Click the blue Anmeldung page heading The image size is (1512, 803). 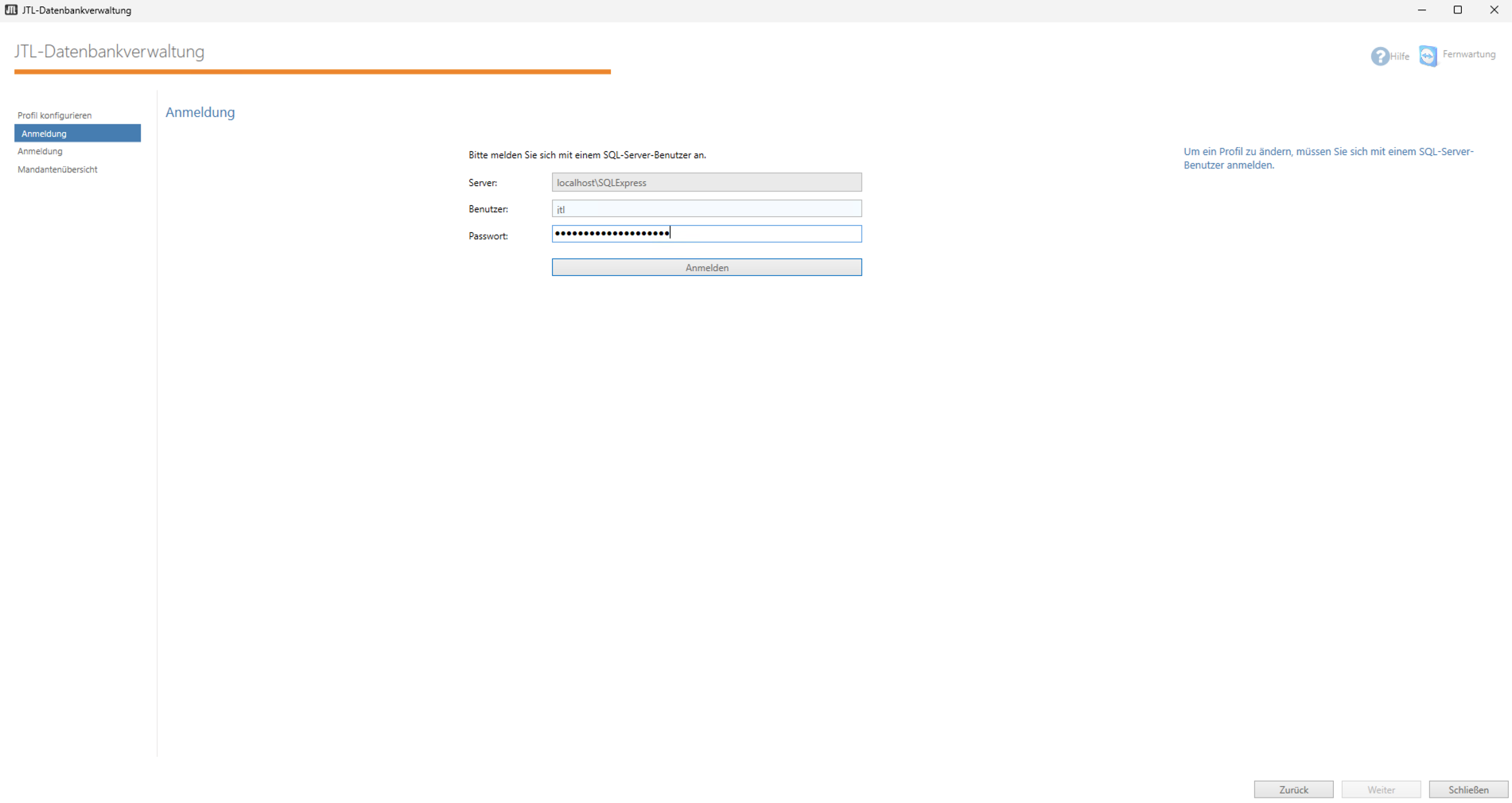coord(200,112)
